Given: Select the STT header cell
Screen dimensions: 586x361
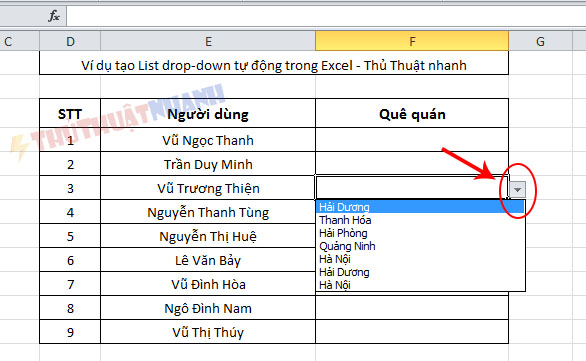Looking at the screenshot, I should pos(70,114).
